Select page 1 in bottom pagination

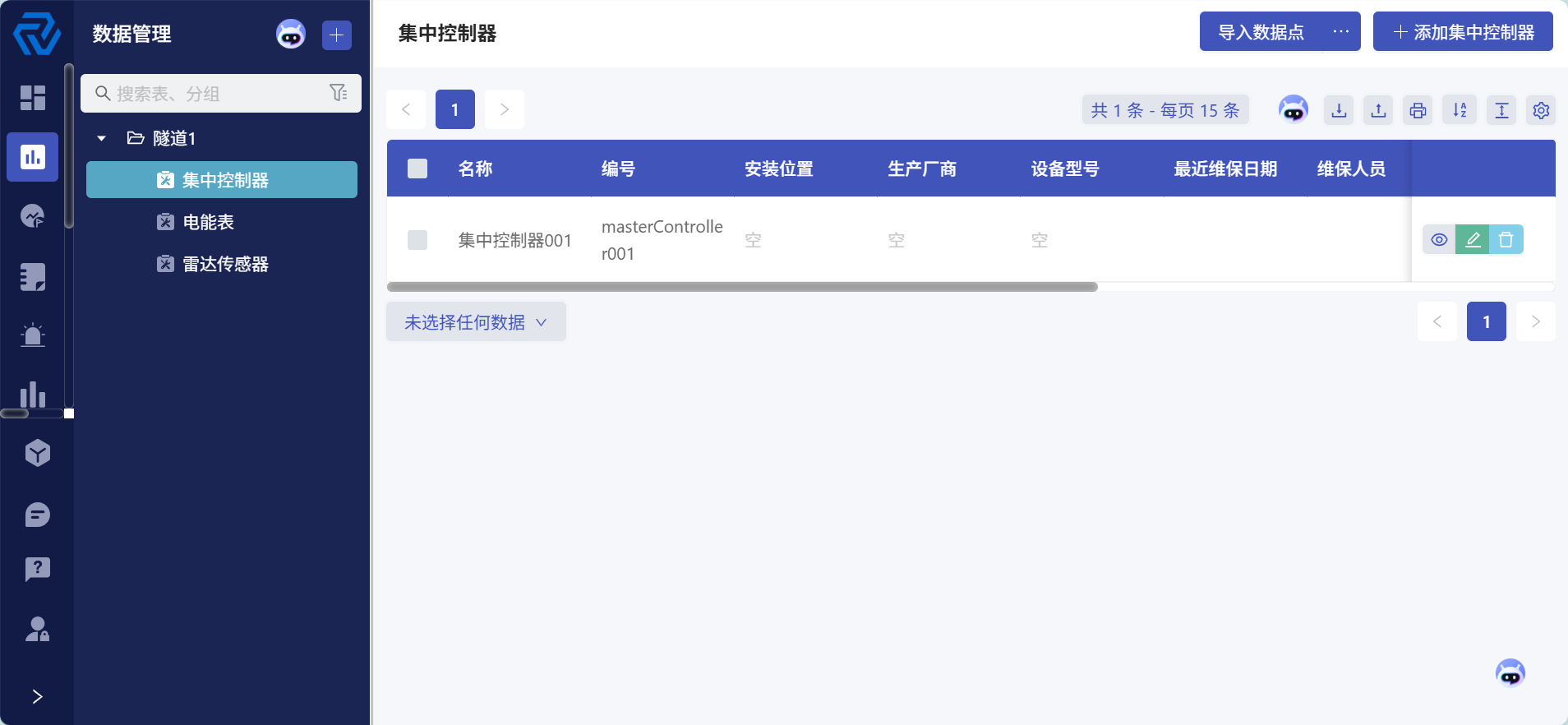click(x=1487, y=321)
